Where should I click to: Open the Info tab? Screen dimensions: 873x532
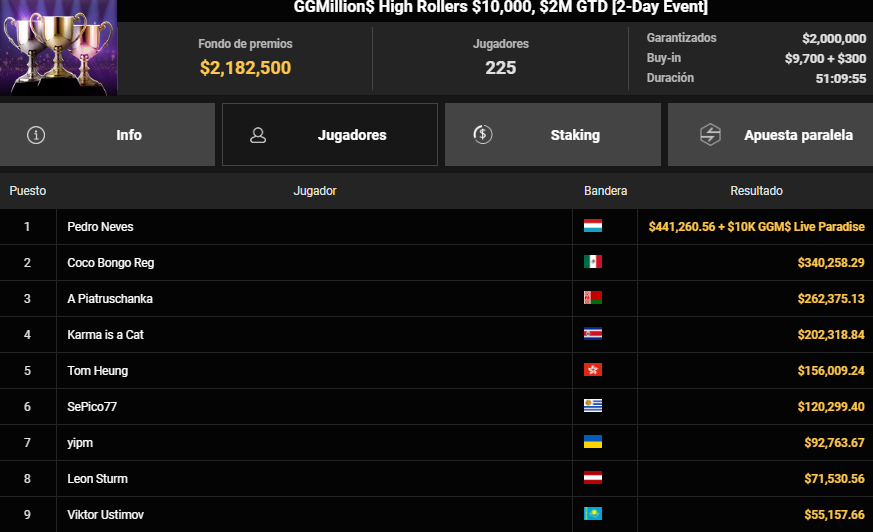(107, 135)
